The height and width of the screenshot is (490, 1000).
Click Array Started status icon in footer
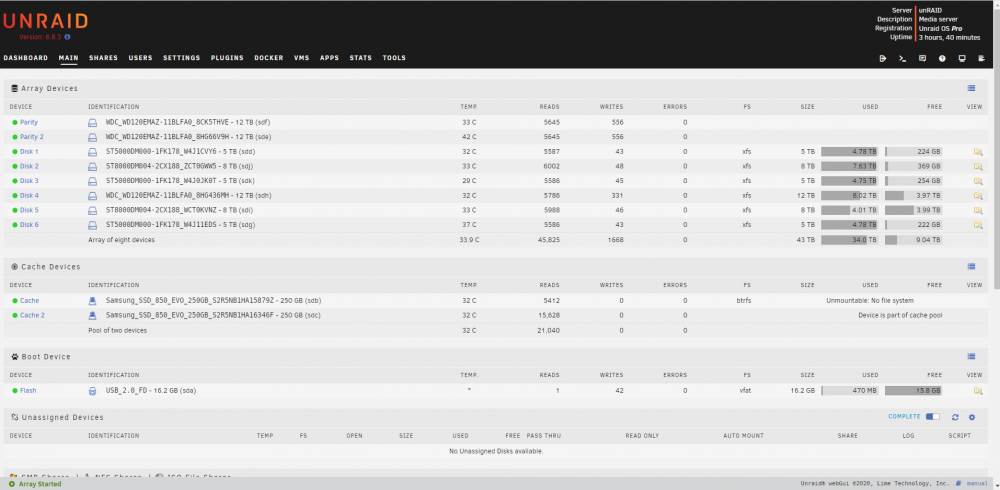coord(12,484)
